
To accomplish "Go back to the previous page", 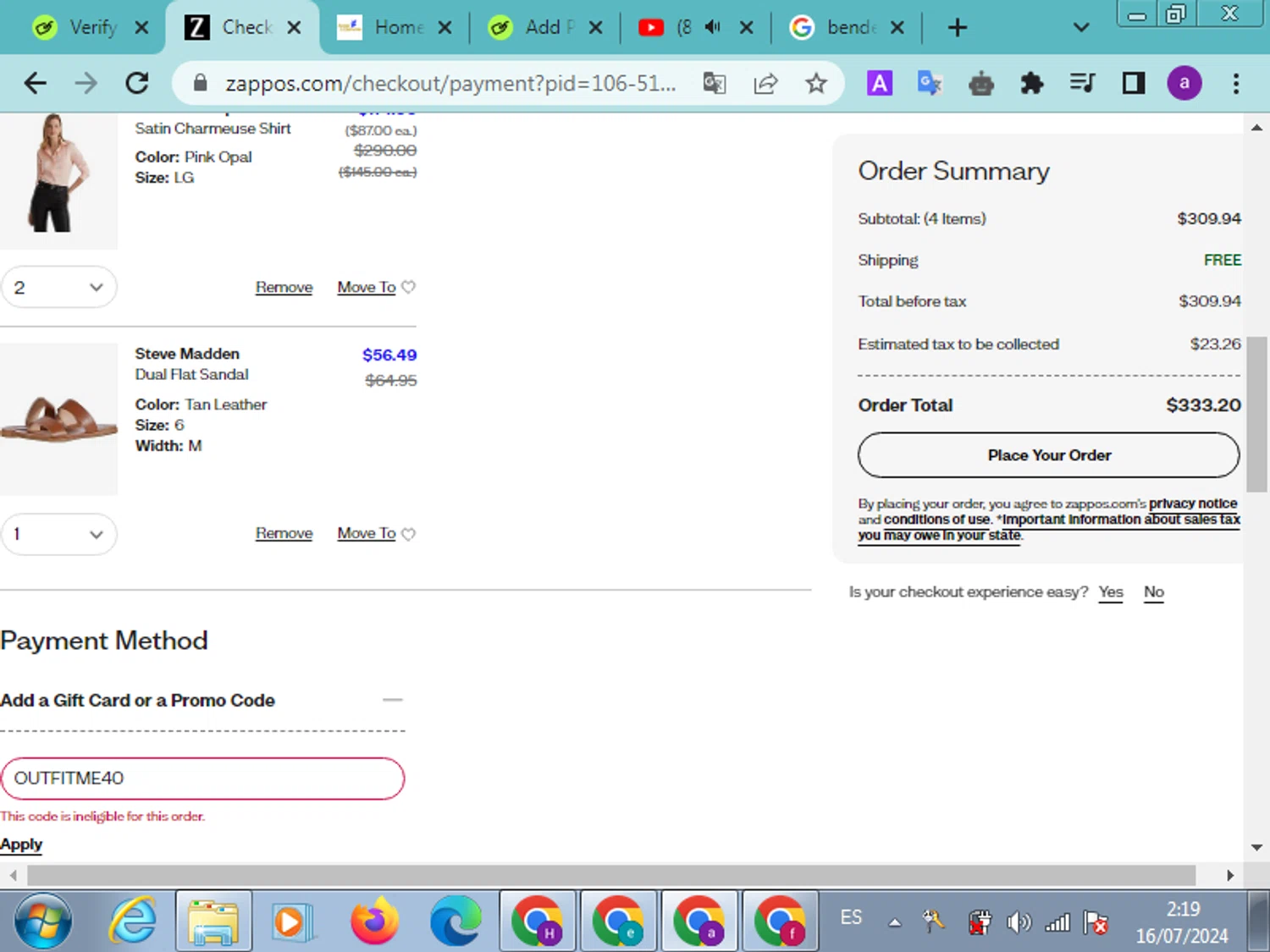I will (35, 83).
